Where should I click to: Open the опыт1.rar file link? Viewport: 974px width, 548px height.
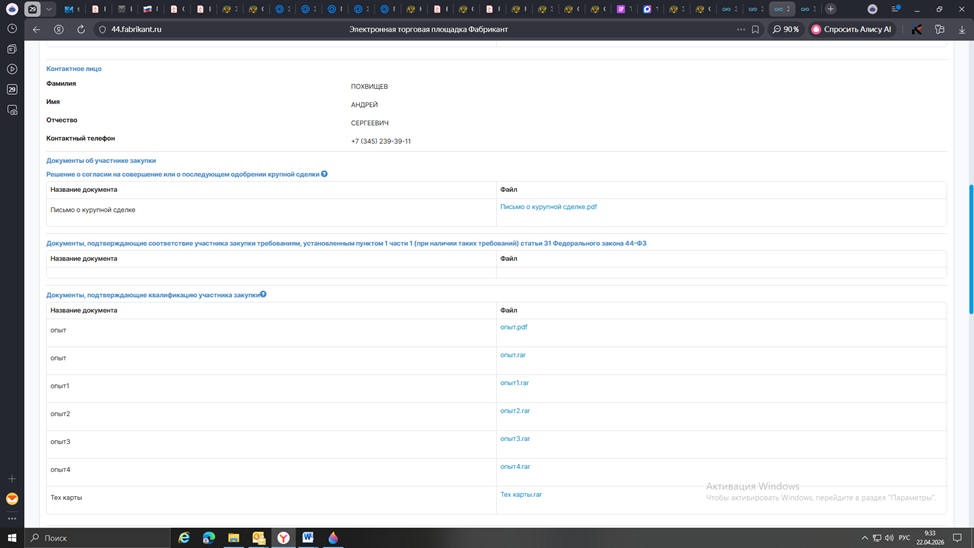pyautogui.click(x=514, y=383)
